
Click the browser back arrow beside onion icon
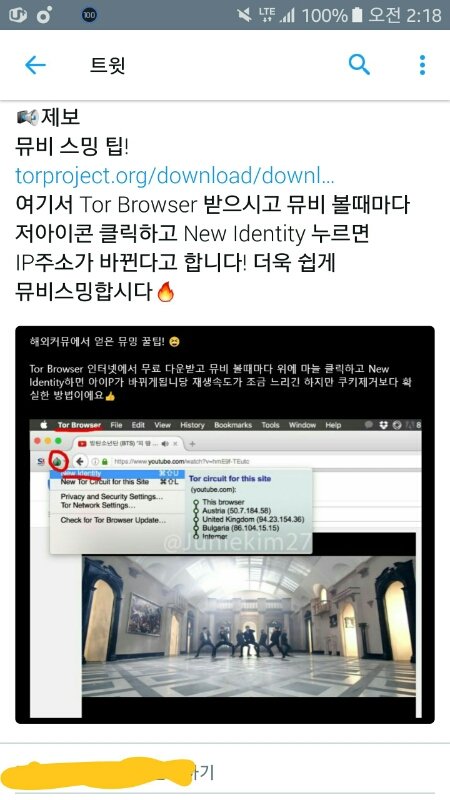pos(80,461)
